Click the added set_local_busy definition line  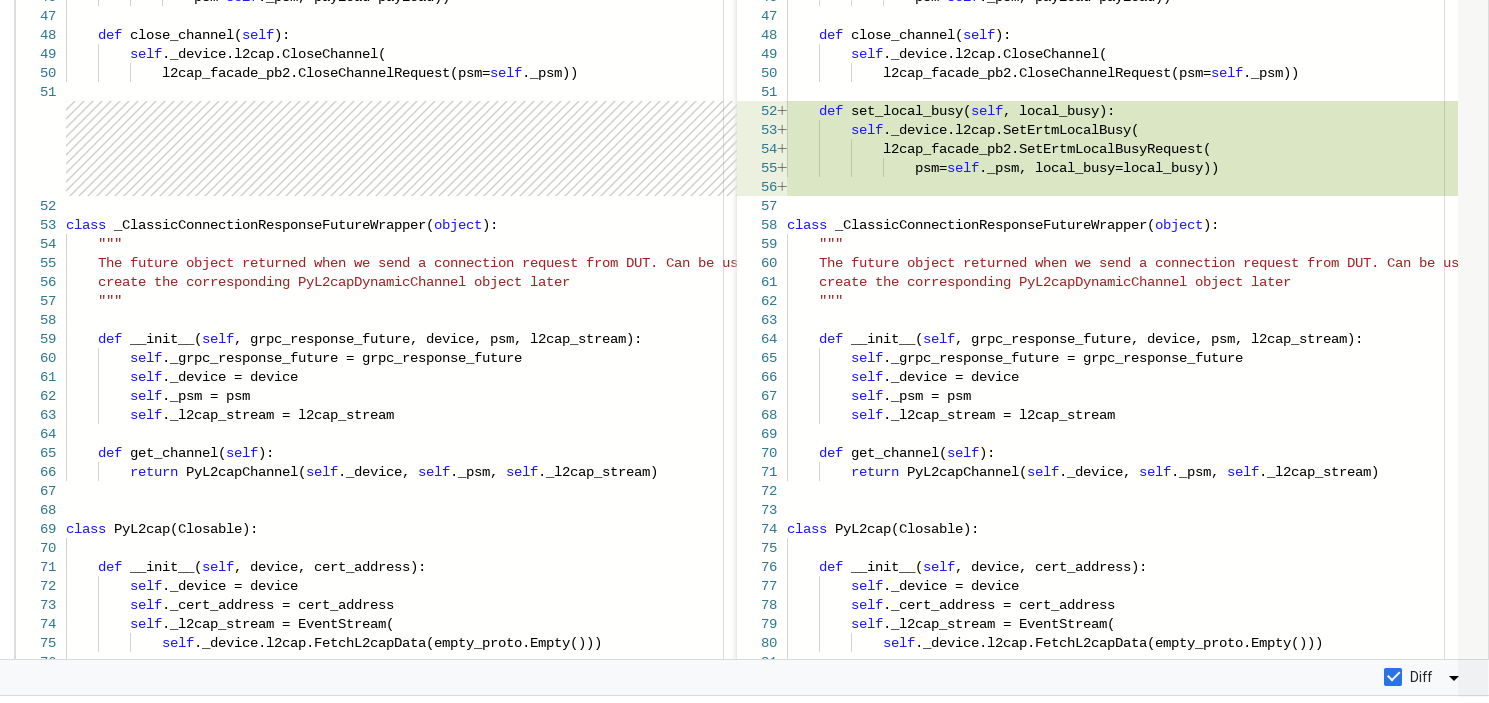click(965, 110)
